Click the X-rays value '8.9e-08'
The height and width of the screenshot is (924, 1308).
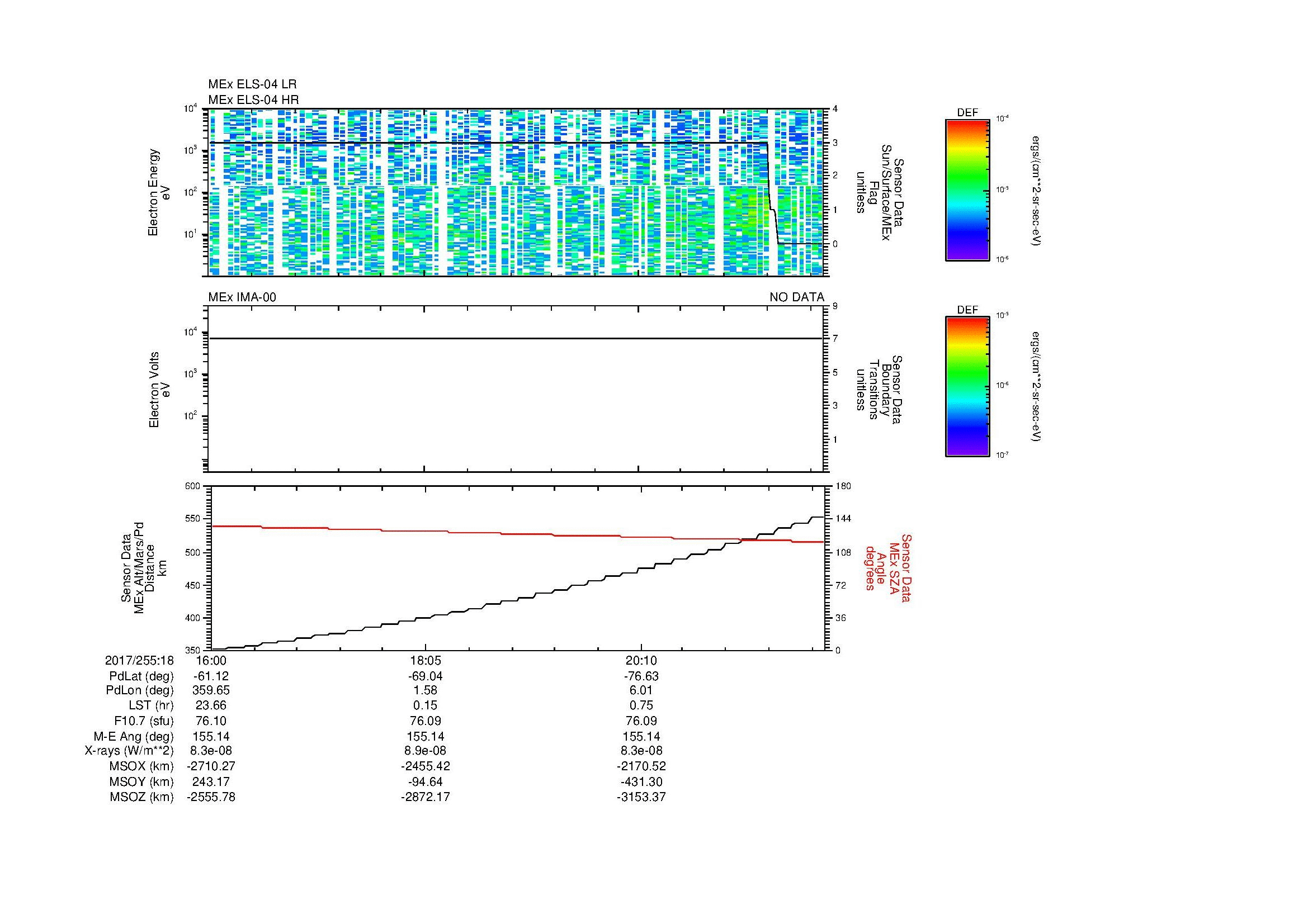pos(425,751)
